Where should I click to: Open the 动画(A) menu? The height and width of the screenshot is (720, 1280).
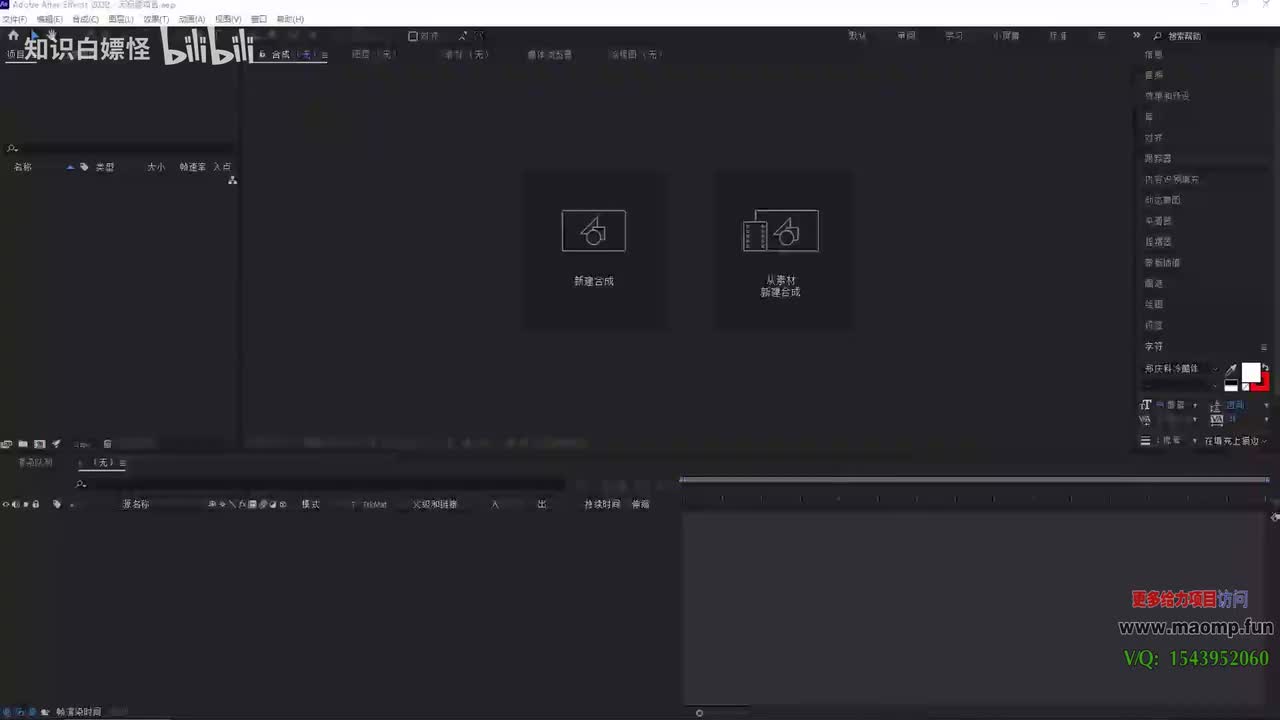(192, 19)
